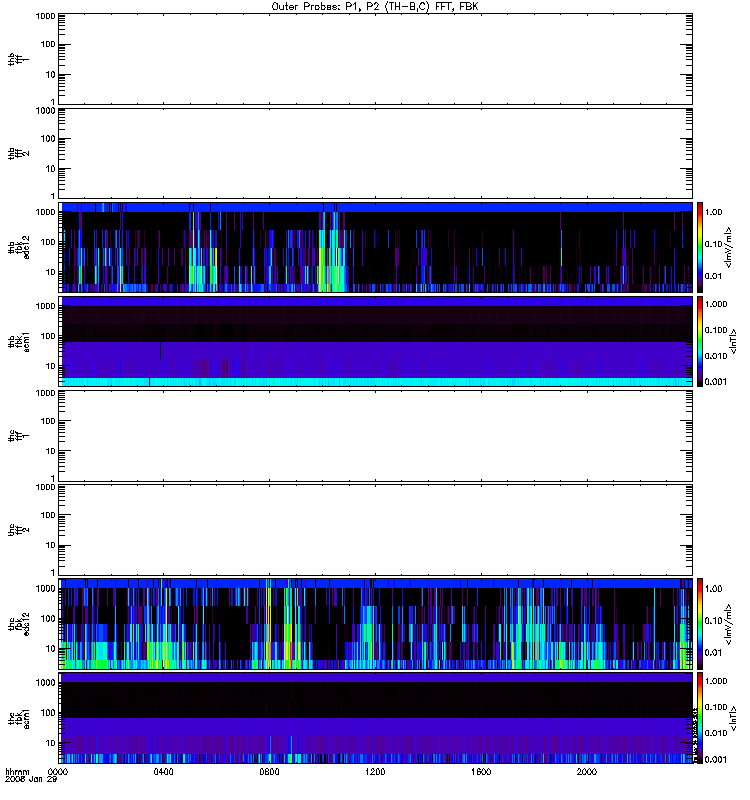Select the 'thc fft 1' panel axis label
This screenshot has height=800, width=750.
pyautogui.click(x=18, y=436)
